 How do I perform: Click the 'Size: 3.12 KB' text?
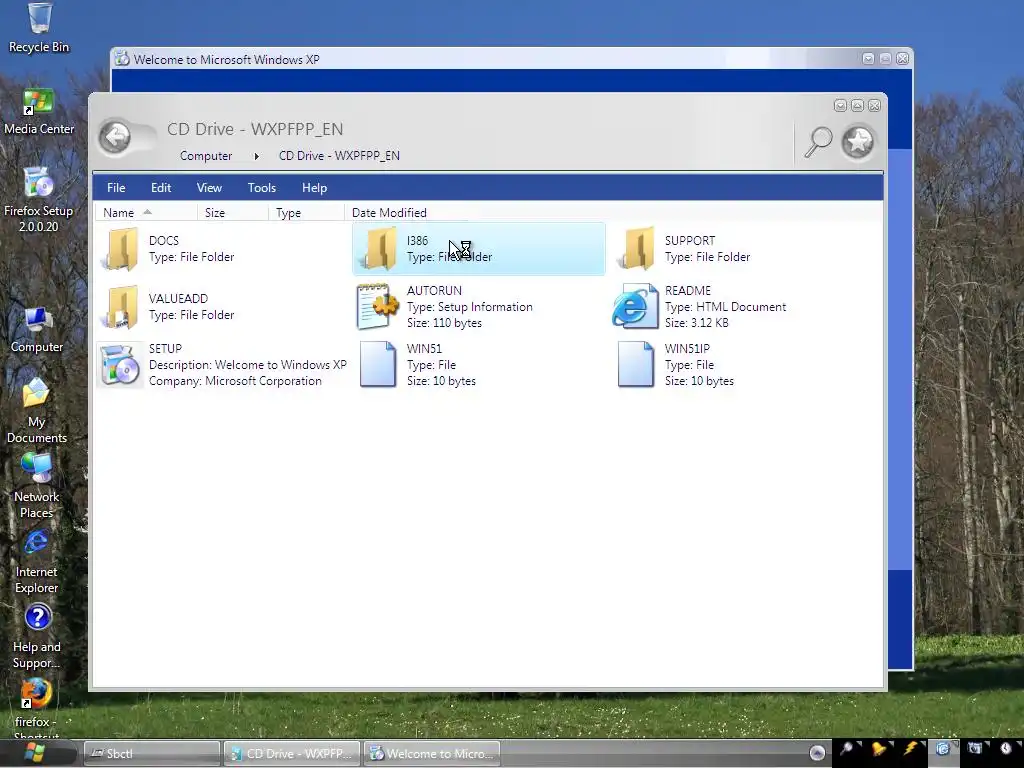[x=696, y=323]
